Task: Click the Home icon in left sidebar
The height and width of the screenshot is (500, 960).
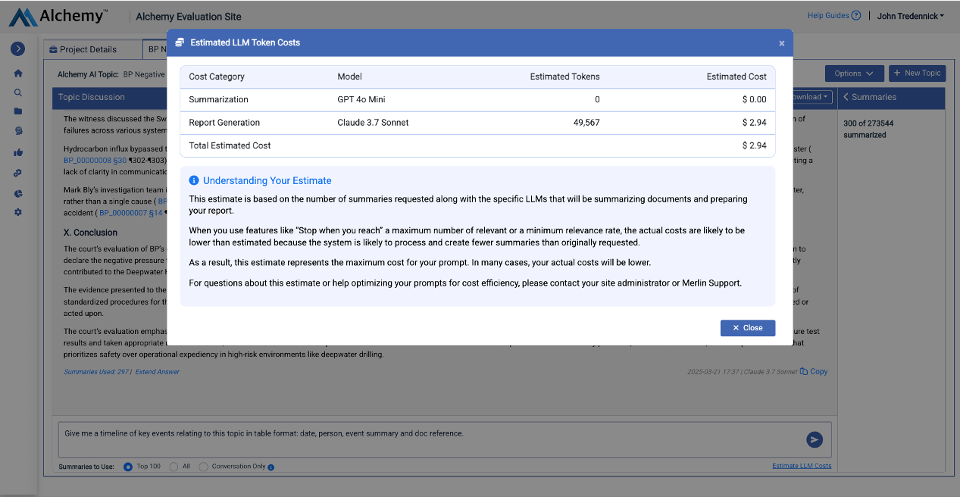Action: (18, 73)
